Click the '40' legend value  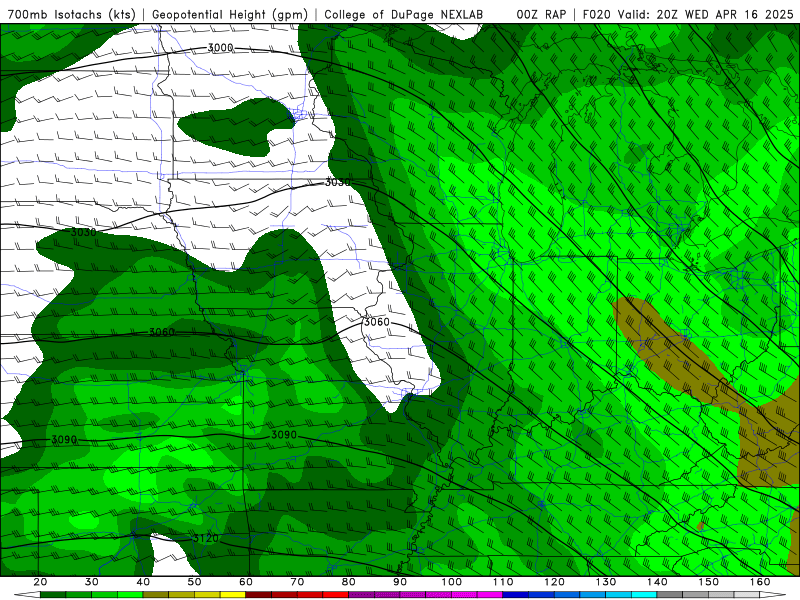(x=143, y=582)
